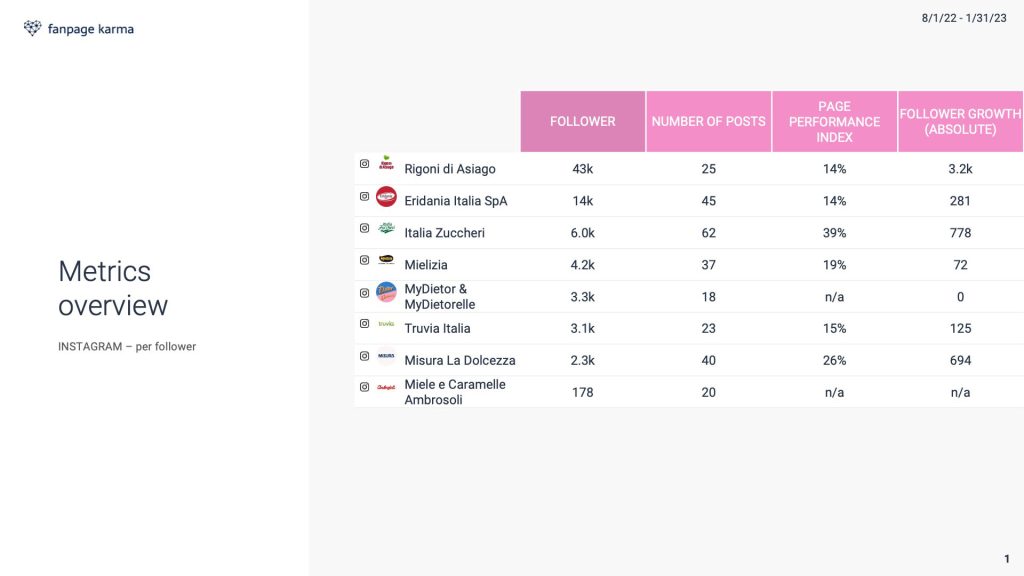Click Instagram icon beside Truvia Italia
Viewport: 1024px width, 576px height.
pos(364,323)
